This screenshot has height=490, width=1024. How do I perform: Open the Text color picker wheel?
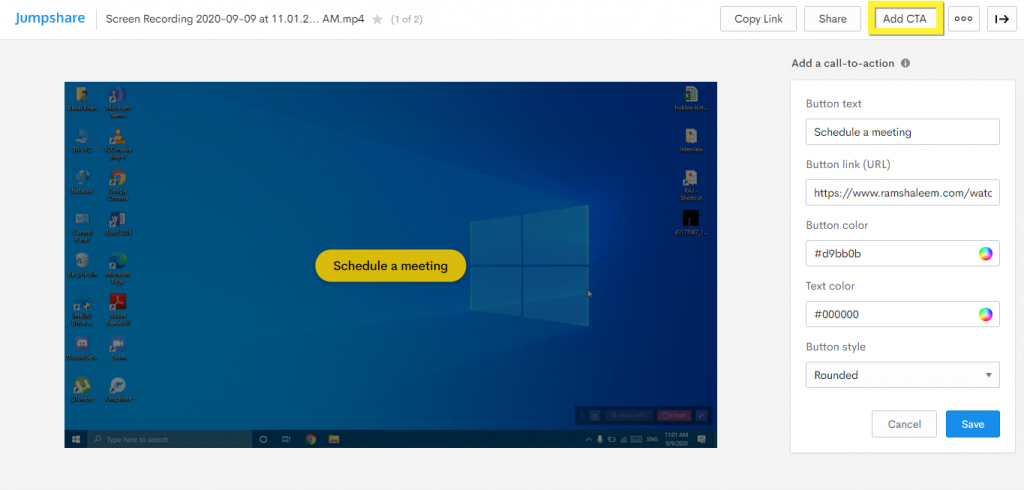pyautogui.click(x=985, y=315)
